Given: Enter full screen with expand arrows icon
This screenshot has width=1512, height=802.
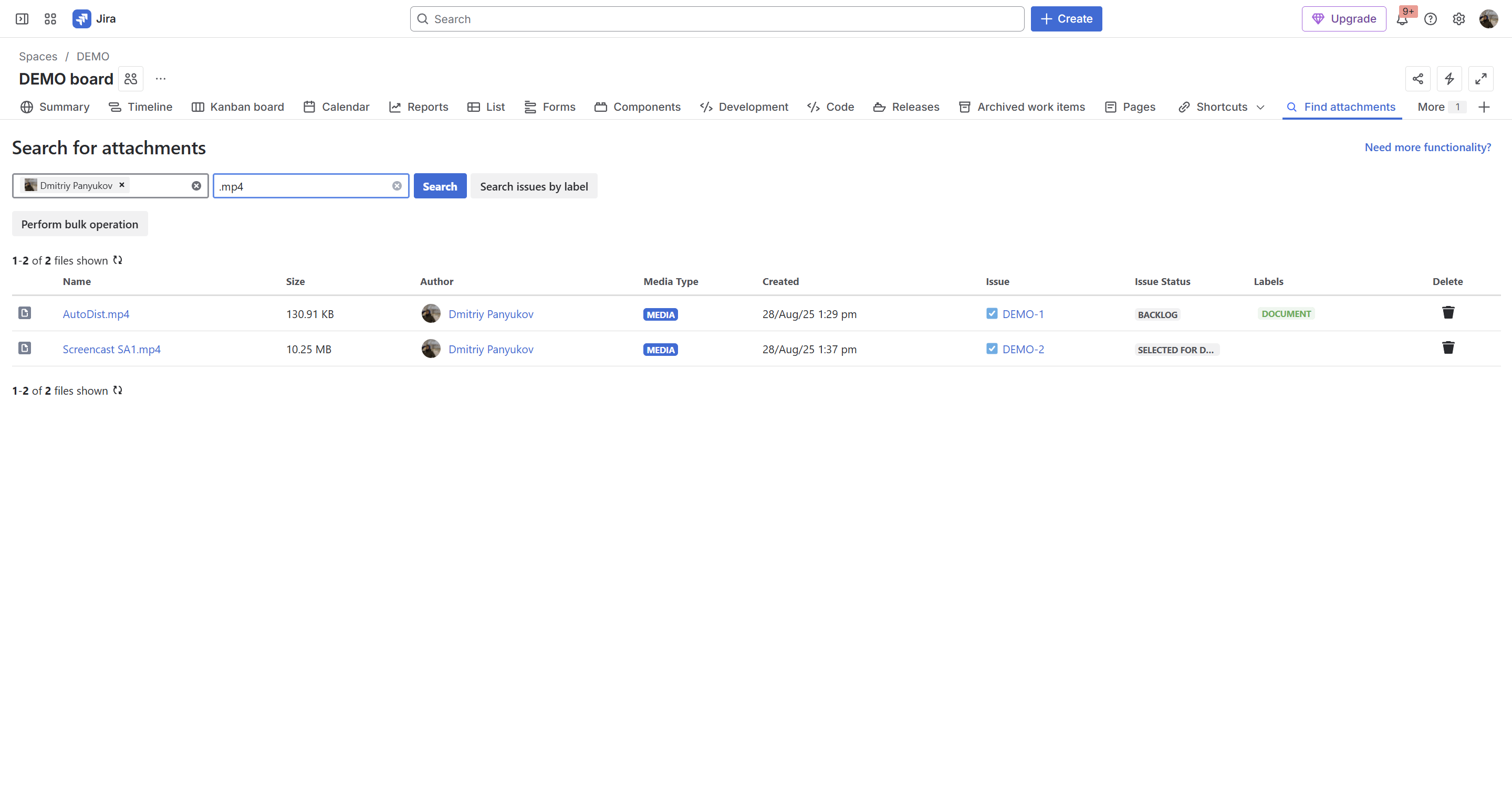Looking at the screenshot, I should [x=1480, y=79].
